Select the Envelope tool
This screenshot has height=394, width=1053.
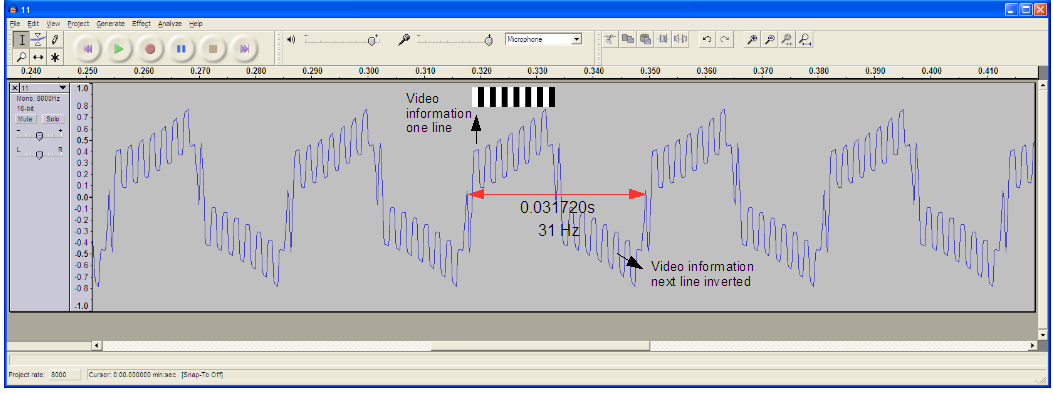38,40
